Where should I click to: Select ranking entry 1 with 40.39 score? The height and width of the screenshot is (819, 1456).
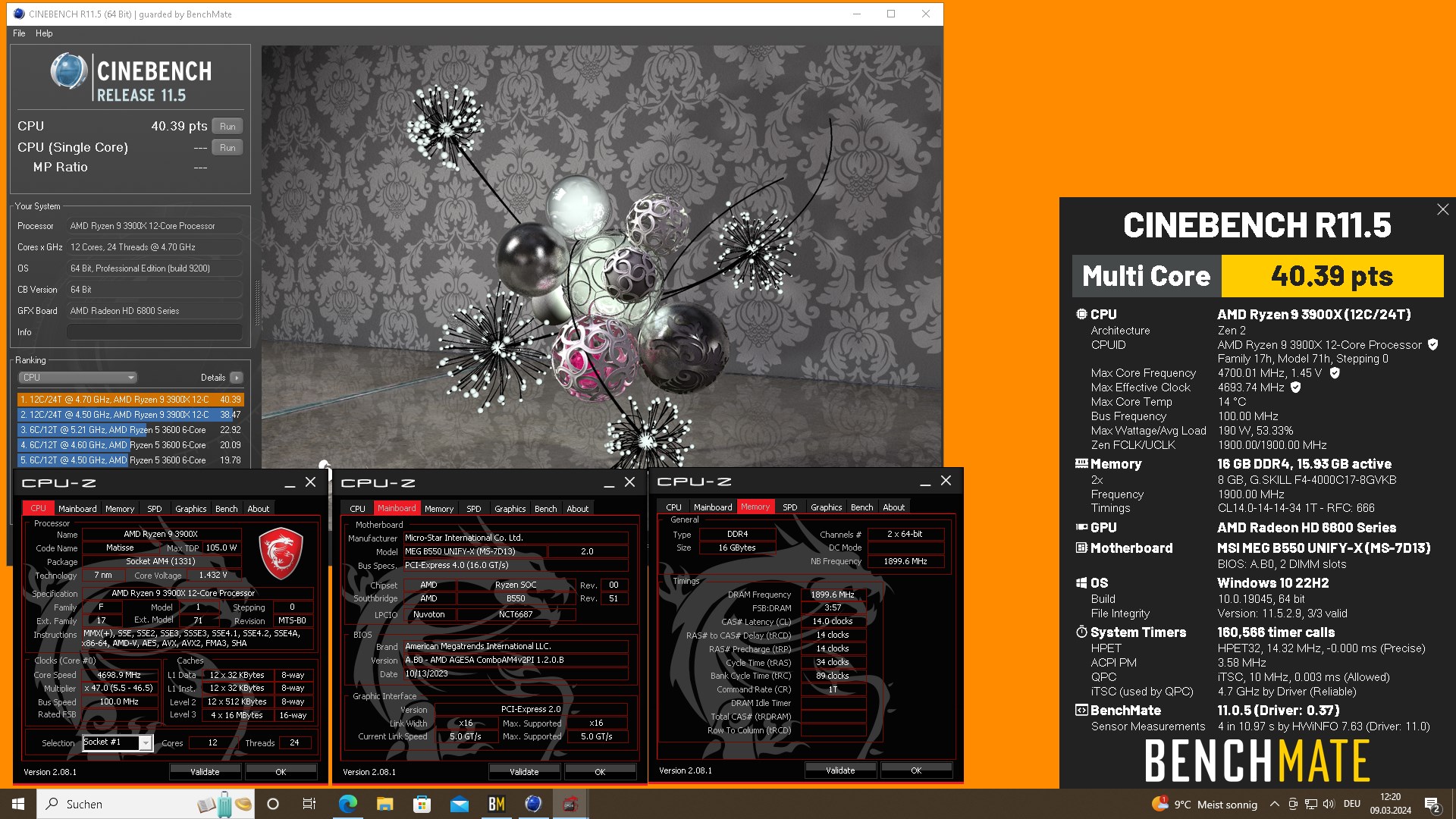(130, 400)
